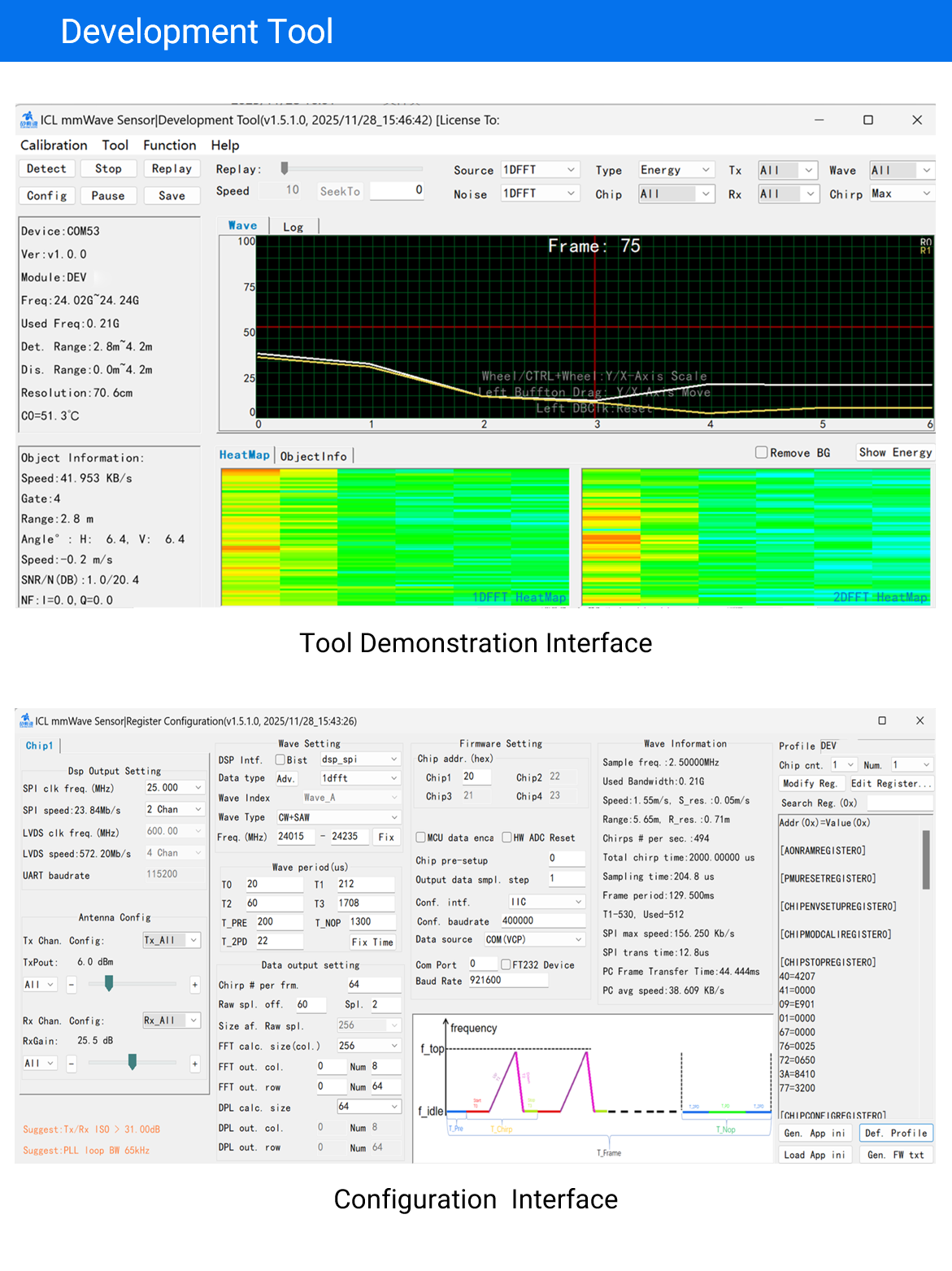Click the Def. Profile button

coord(896,1133)
